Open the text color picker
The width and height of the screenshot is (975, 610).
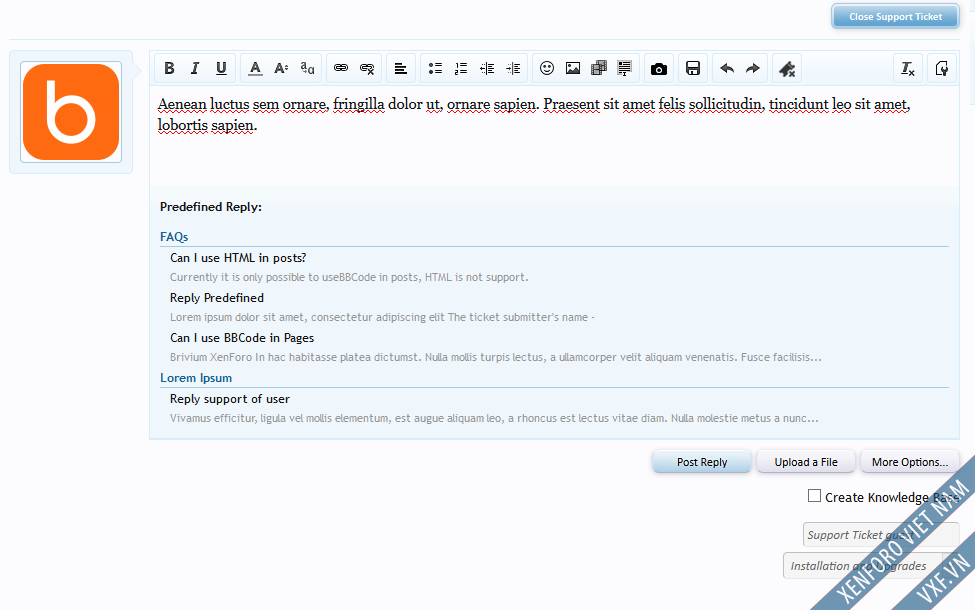pos(255,68)
